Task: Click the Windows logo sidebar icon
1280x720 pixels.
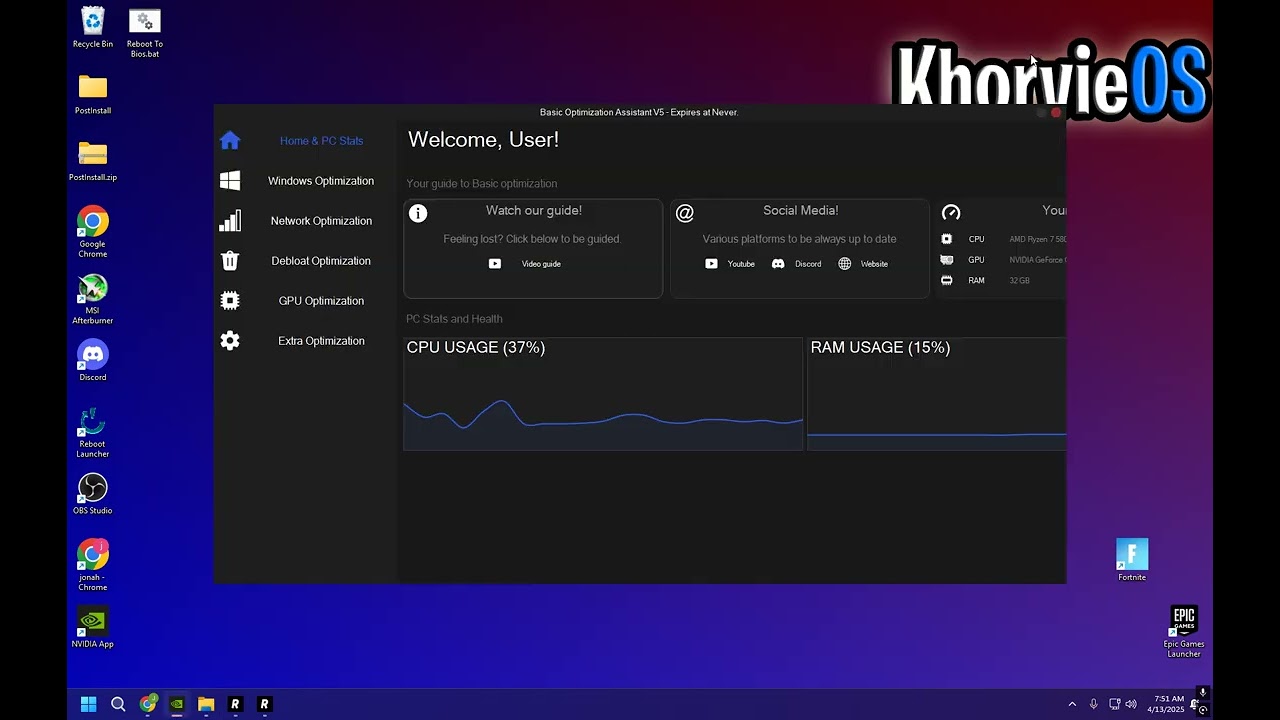Action: [x=230, y=181]
